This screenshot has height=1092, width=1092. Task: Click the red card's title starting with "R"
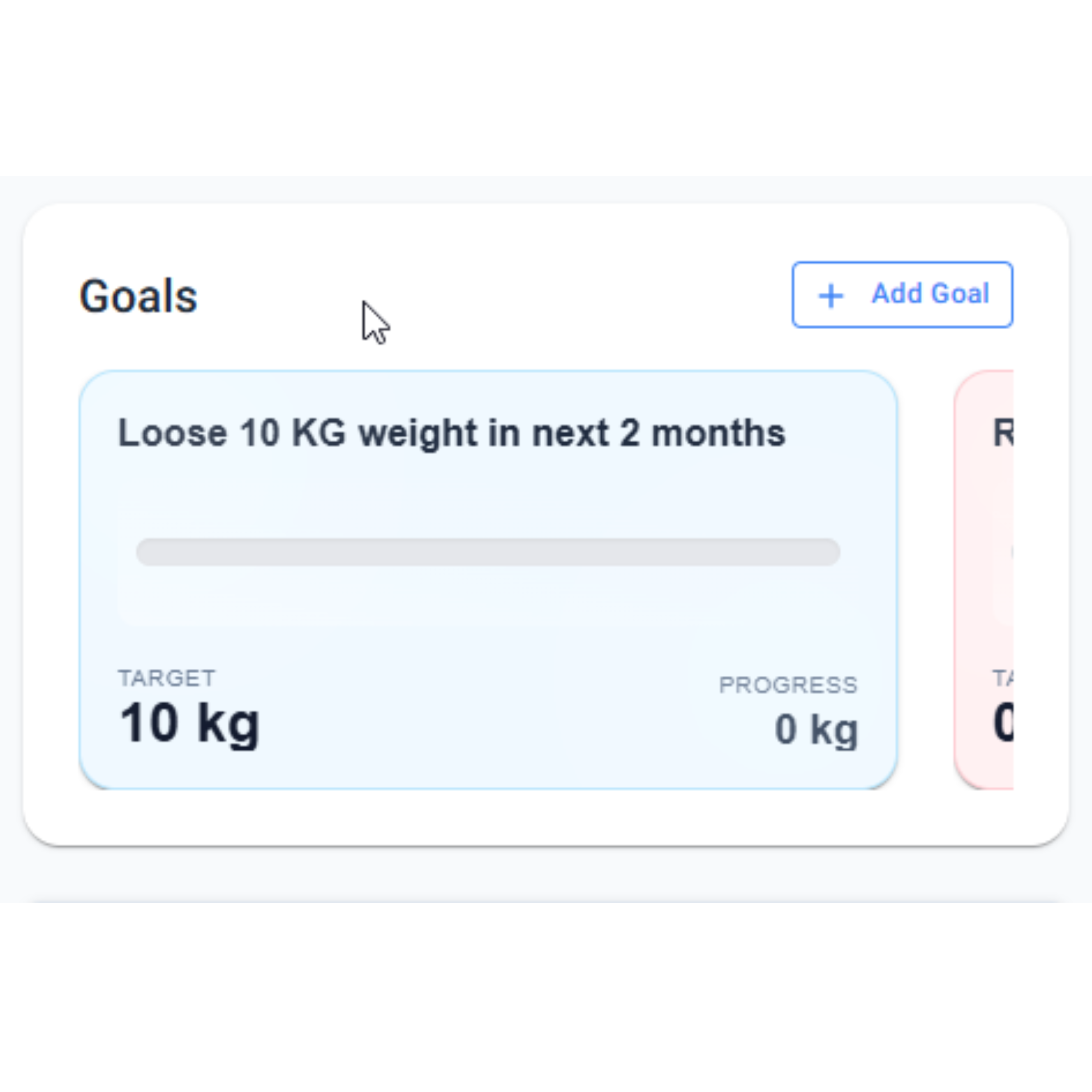point(1002,434)
